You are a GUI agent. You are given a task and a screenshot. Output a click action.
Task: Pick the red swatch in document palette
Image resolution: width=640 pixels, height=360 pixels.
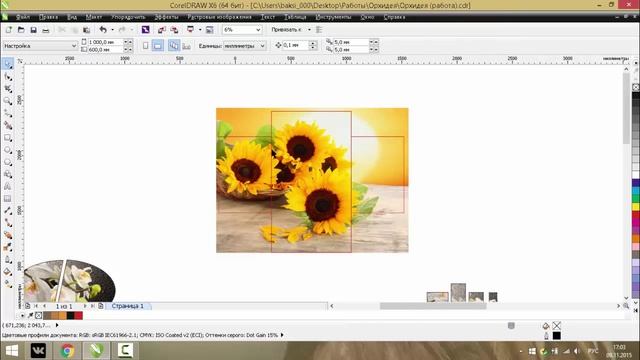point(78,315)
